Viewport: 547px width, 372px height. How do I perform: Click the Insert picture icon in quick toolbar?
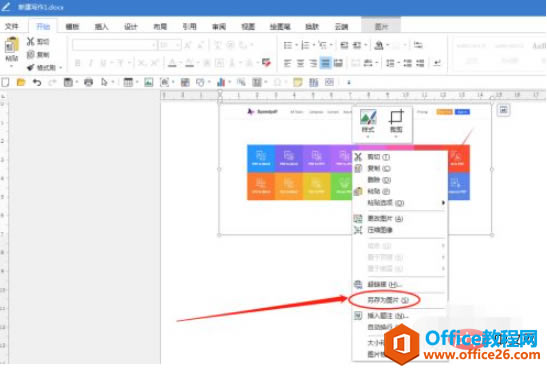pyautogui.click(x=149, y=82)
